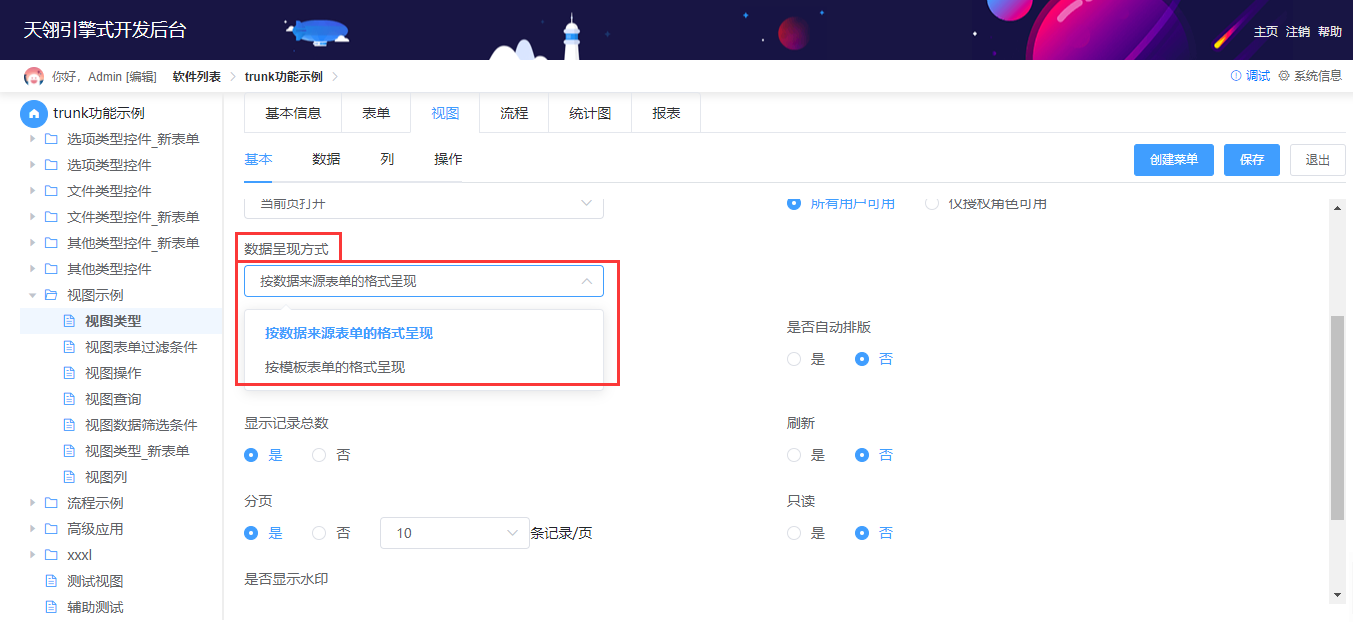Click the 系统信息 gear icon

pos(1284,76)
